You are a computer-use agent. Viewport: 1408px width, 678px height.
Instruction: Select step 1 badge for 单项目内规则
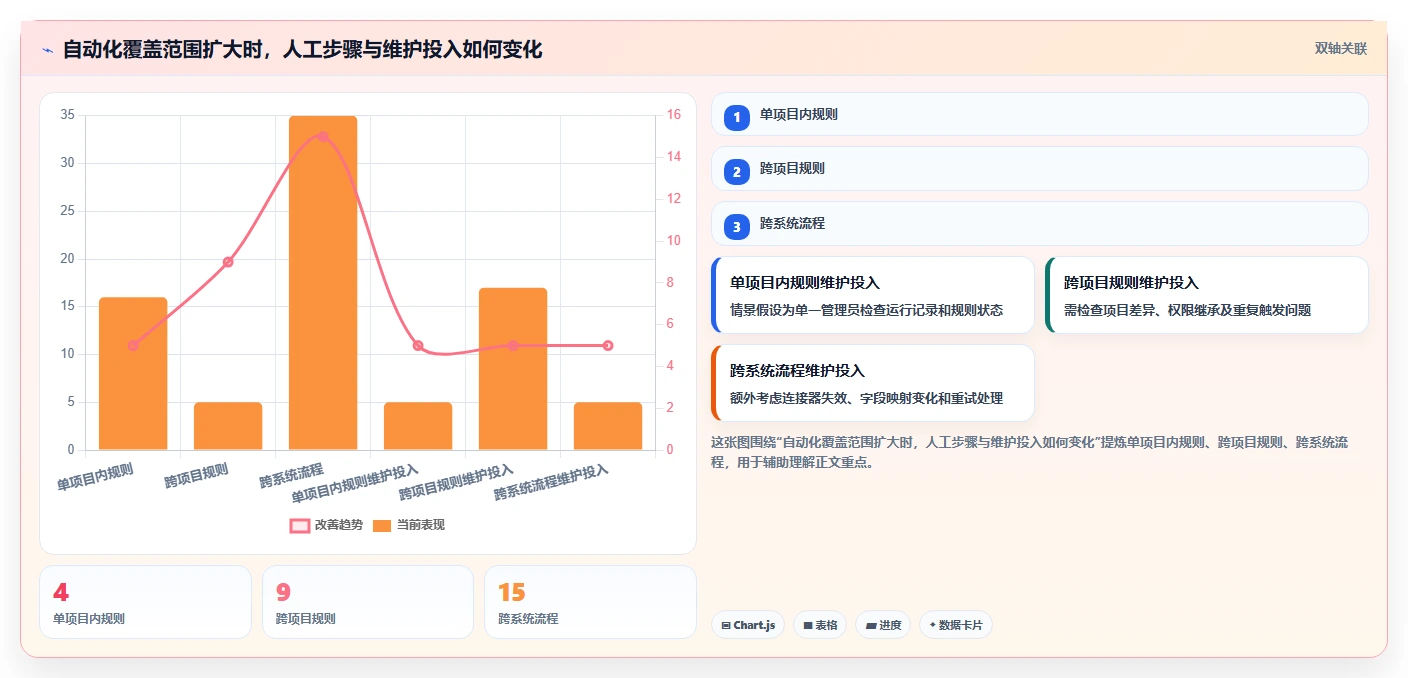(x=737, y=117)
